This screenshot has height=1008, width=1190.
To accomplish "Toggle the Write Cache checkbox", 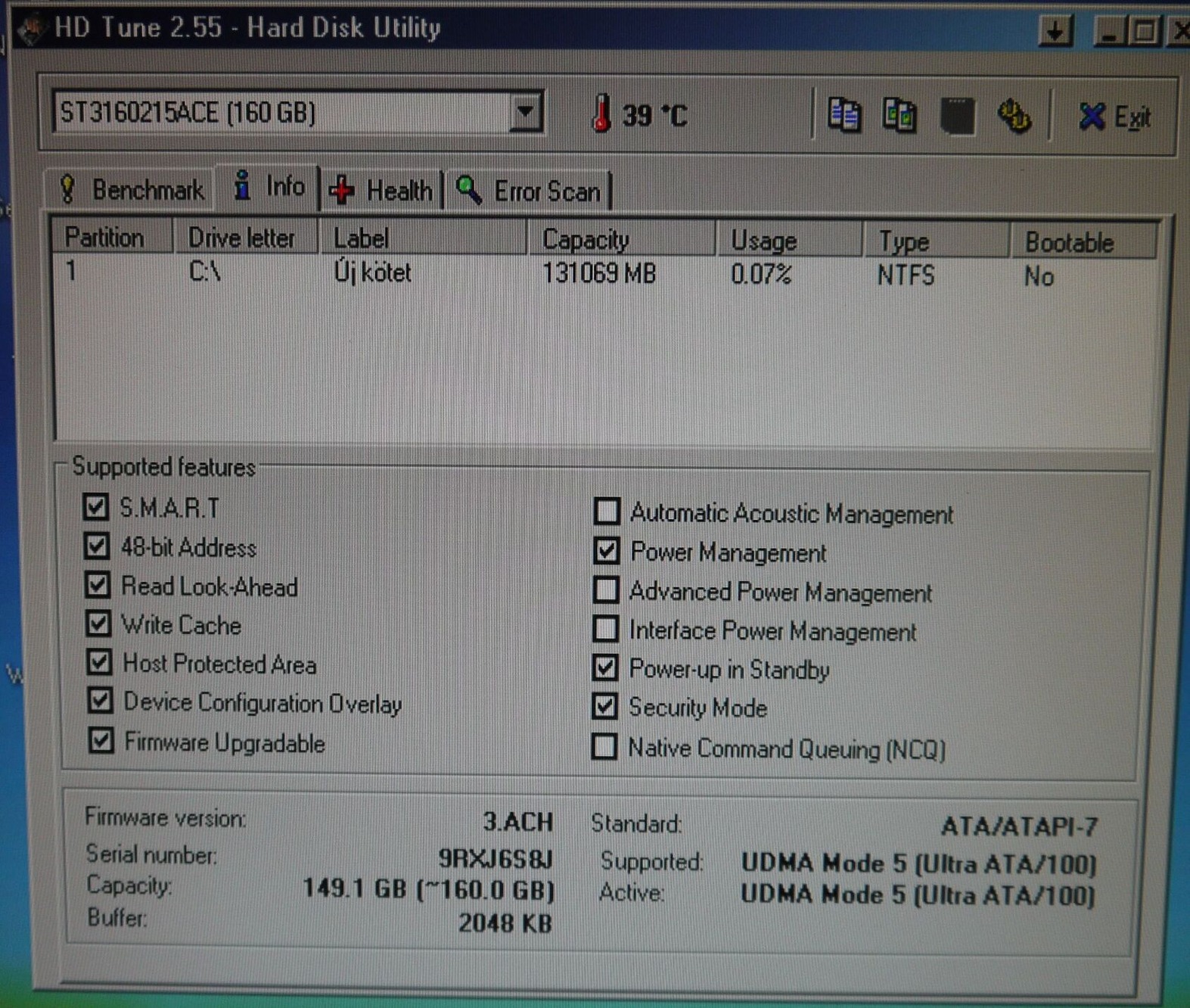I will pyautogui.click(x=98, y=624).
